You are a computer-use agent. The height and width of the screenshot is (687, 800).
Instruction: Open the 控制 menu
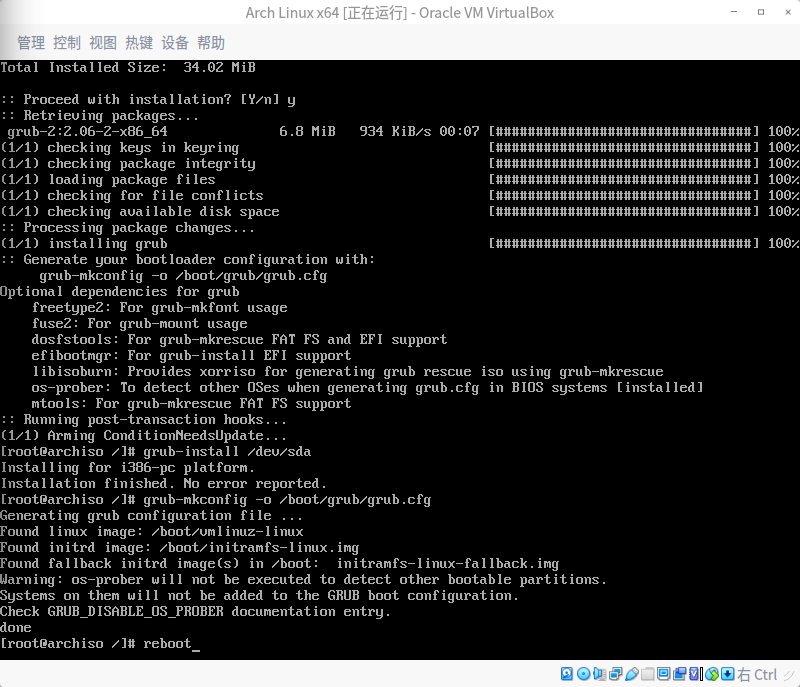coord(67,43)
